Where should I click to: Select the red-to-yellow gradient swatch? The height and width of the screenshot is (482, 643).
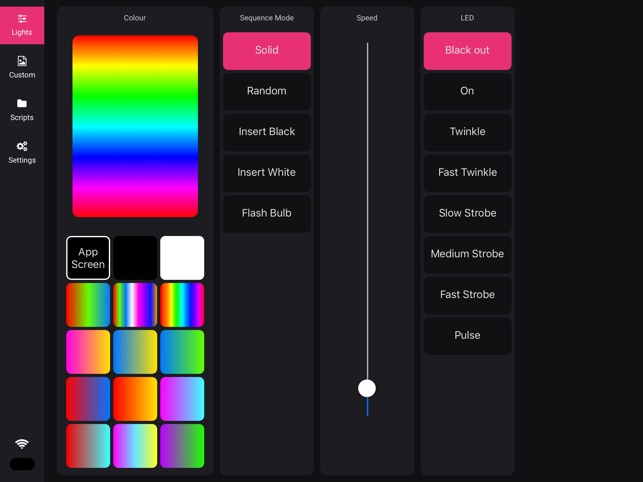pos(135,399)
